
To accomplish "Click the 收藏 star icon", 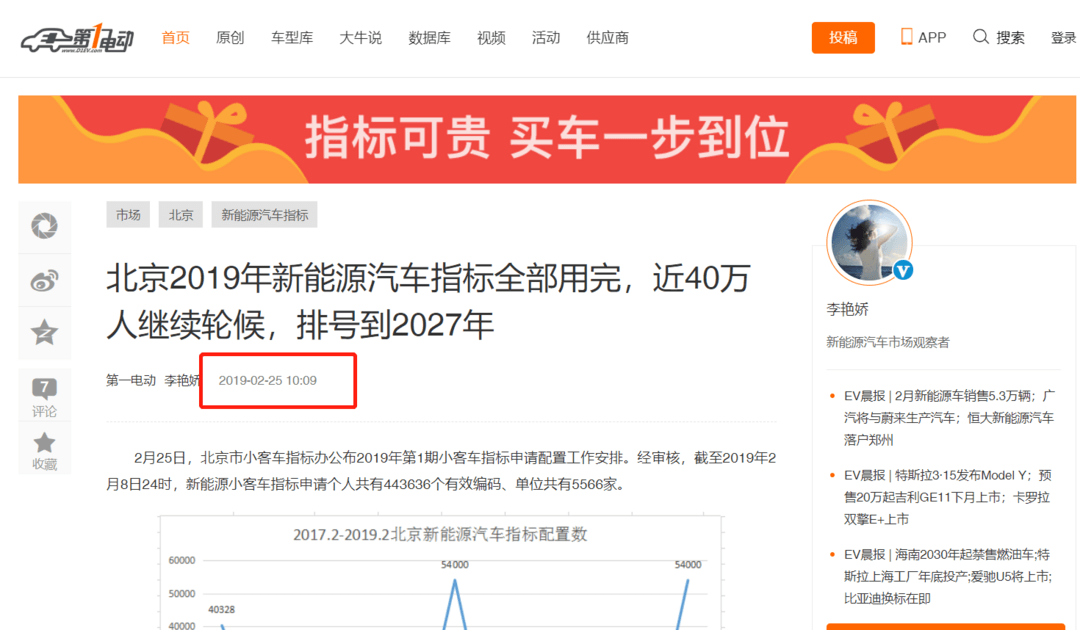I will (x=44, y=443).
